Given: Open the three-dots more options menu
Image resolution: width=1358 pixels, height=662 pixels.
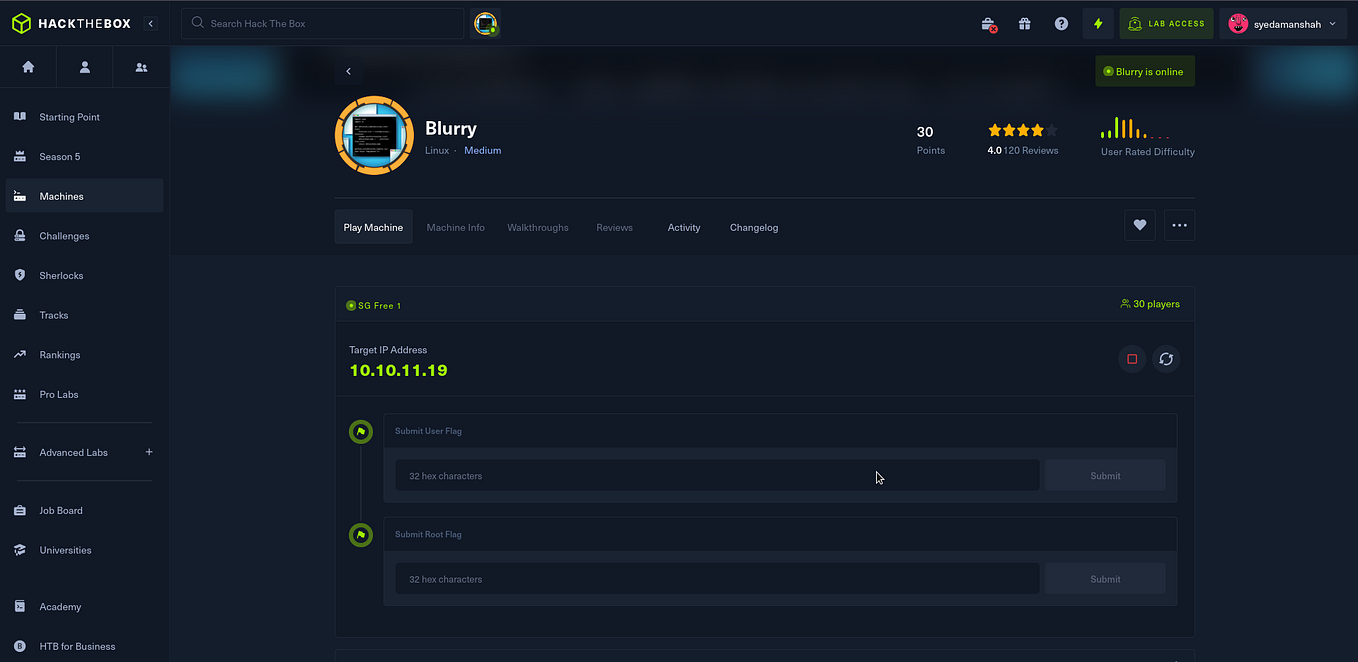Looking at the screenshot, I should pyautogui.click(x=1179, y=225).
